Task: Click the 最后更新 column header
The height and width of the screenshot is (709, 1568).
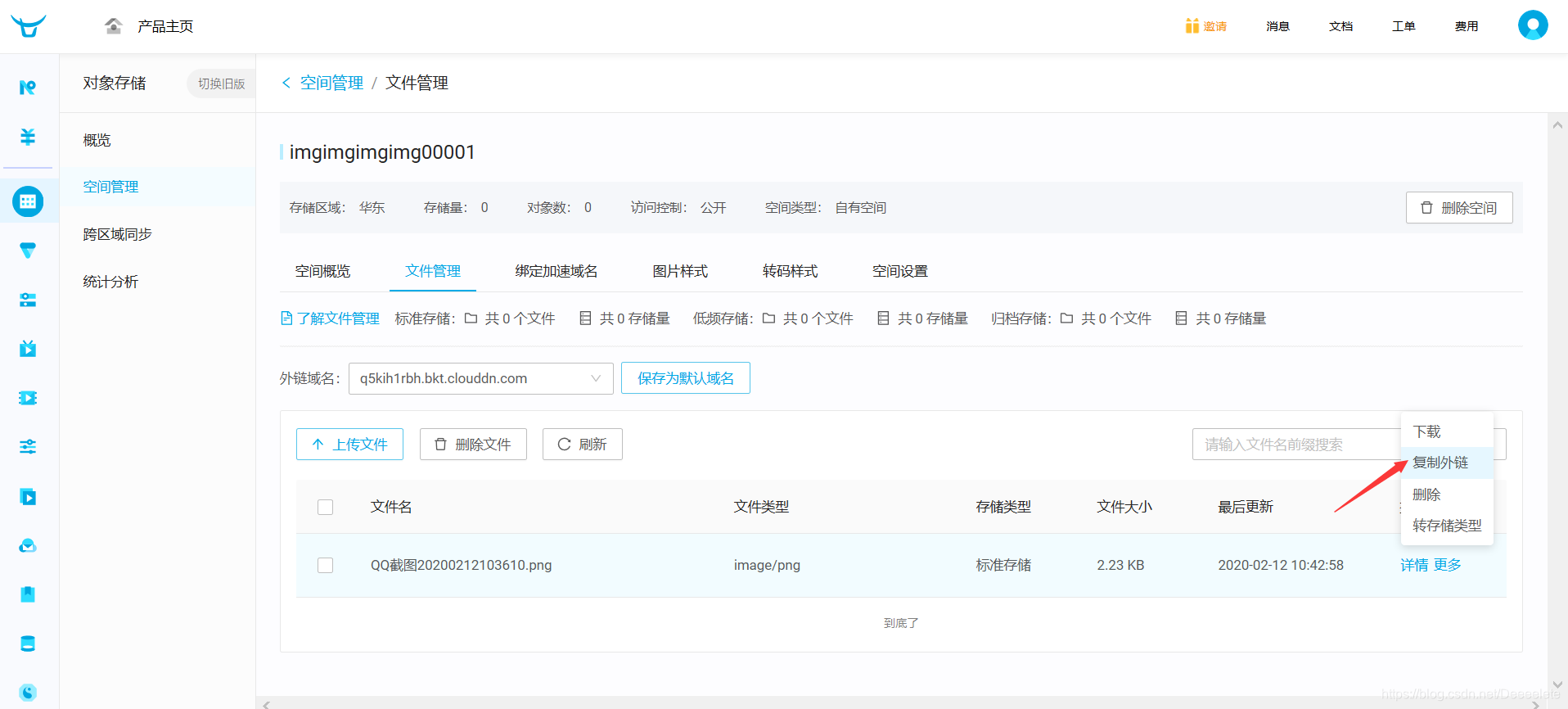Action: [1246, 507]
